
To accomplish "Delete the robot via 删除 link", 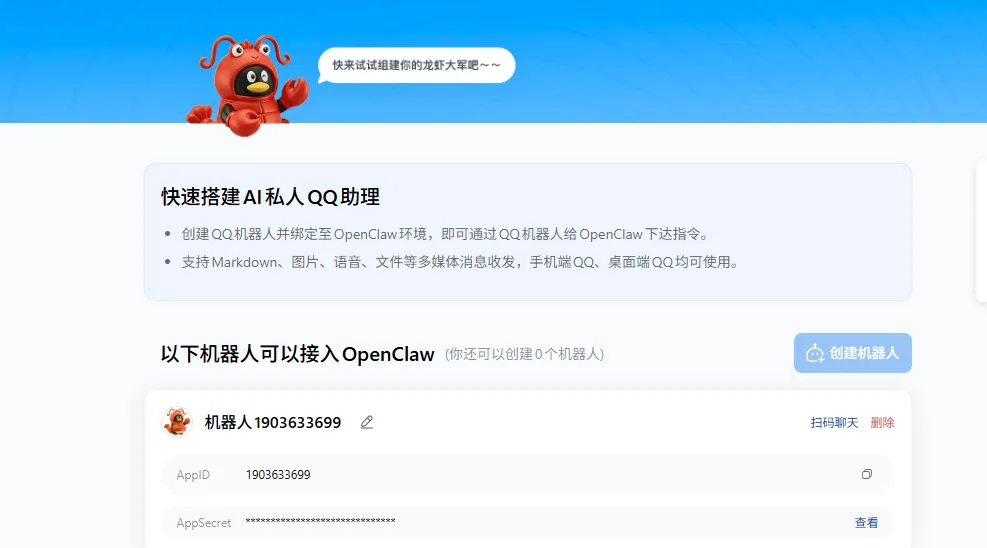I will [883, 423].
